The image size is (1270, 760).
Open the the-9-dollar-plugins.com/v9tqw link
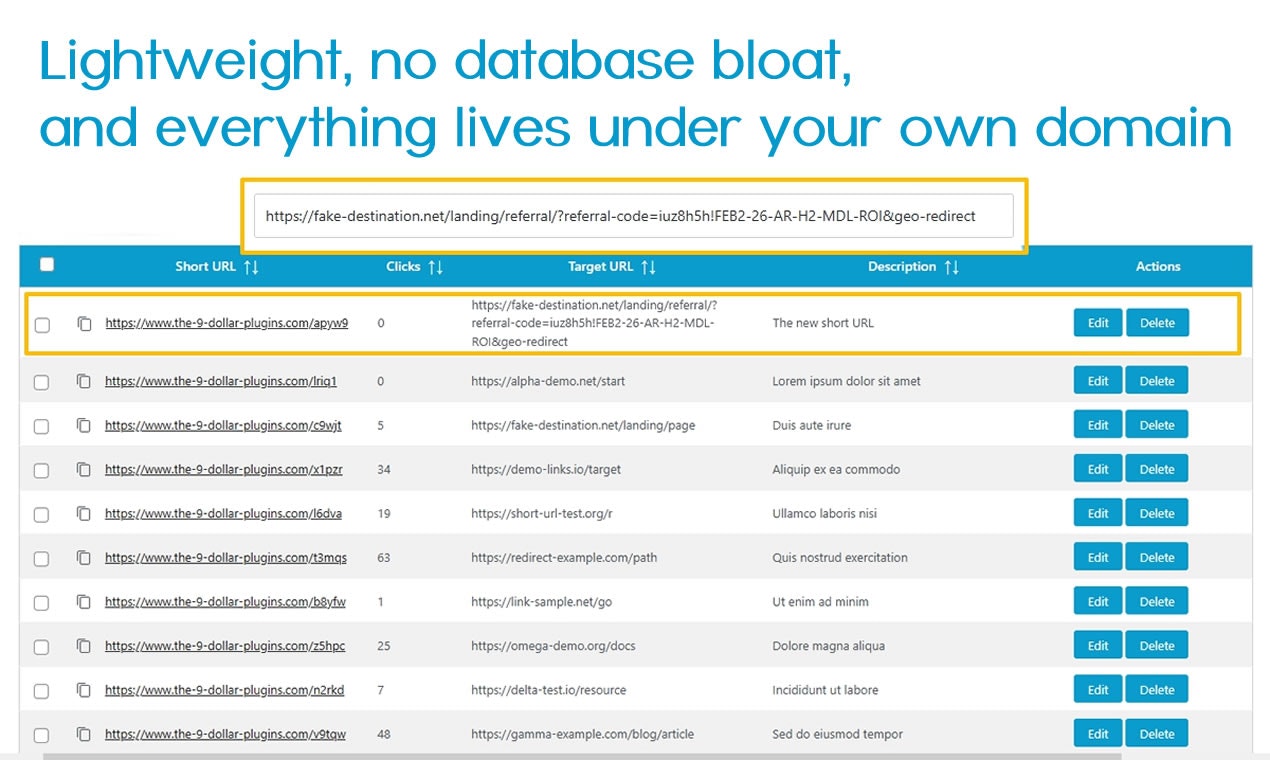tap(225, 733)
